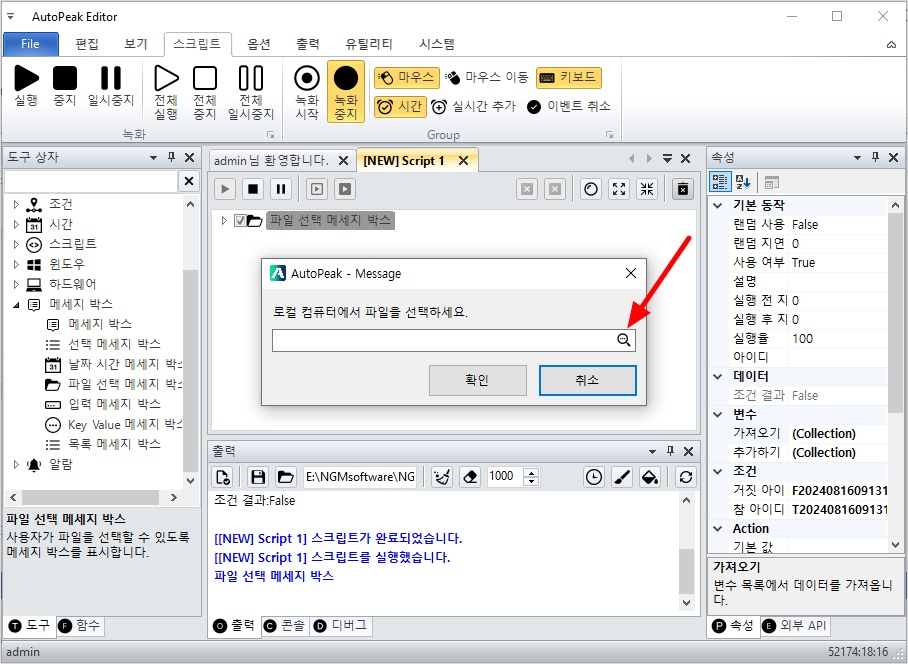Click the eraser icon in output panel
Viewport: 908px width, 664px height.
coord(470,477)
